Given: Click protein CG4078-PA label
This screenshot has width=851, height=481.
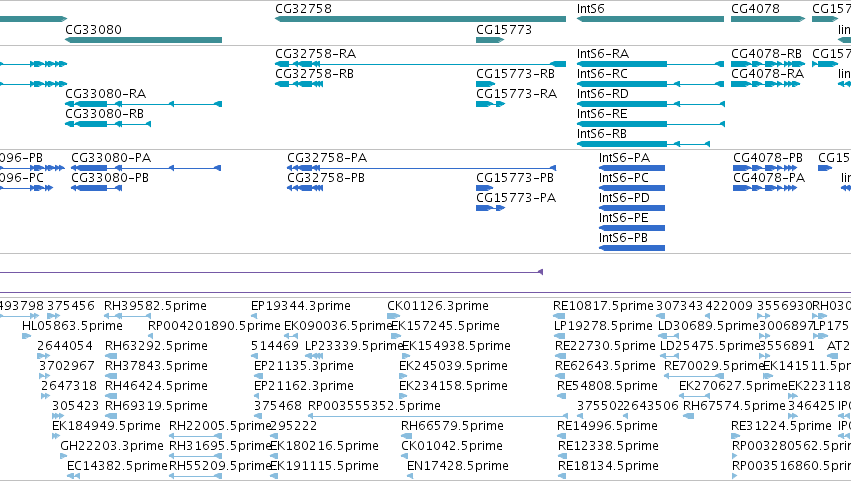Looking at the screenshot, I should (x=769, y=178).
